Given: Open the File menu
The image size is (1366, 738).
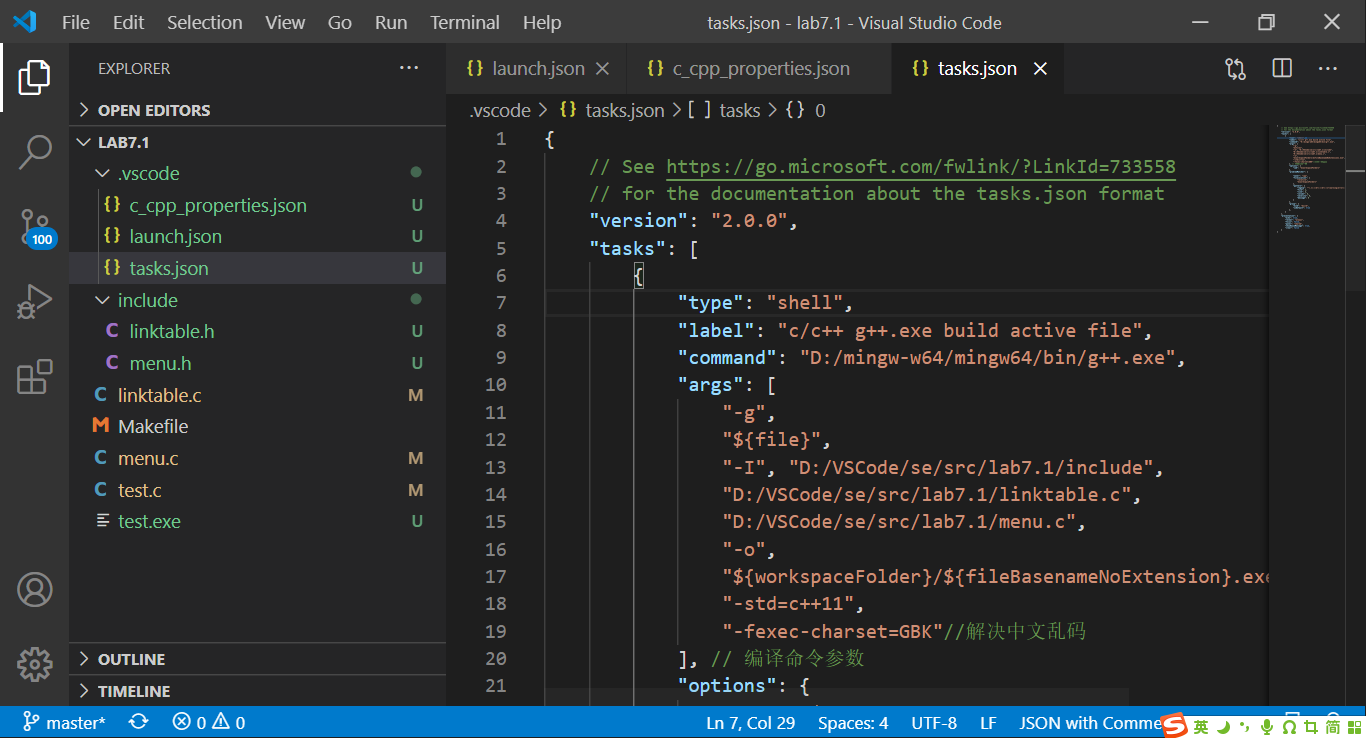Looking at the screenshot, I should 76,22.
